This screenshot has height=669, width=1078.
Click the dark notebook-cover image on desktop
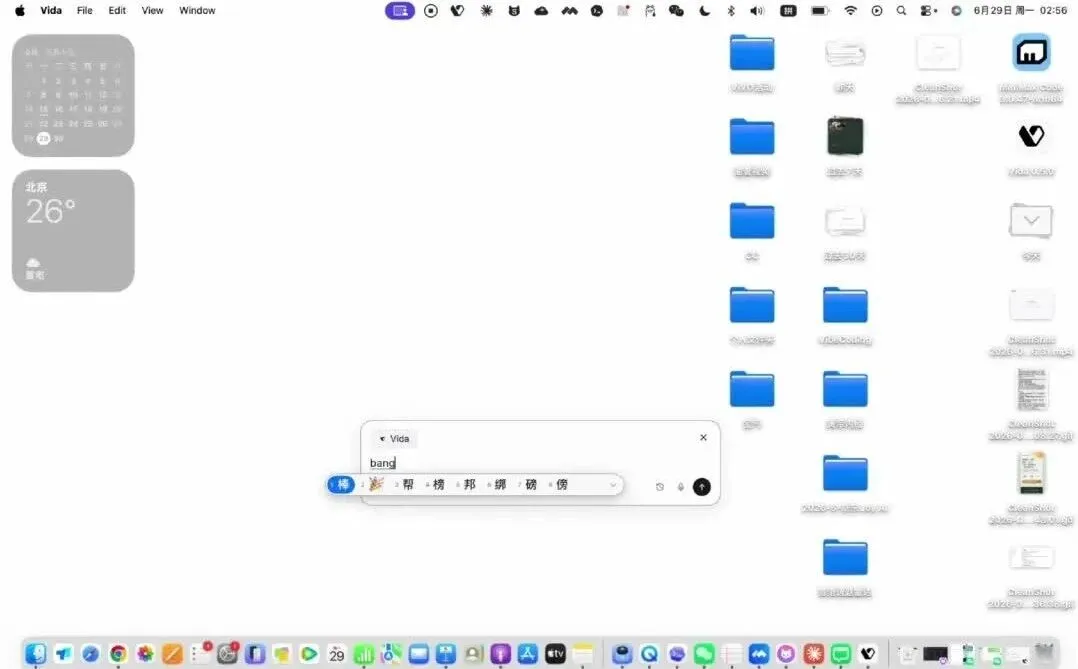click(845, 136)
